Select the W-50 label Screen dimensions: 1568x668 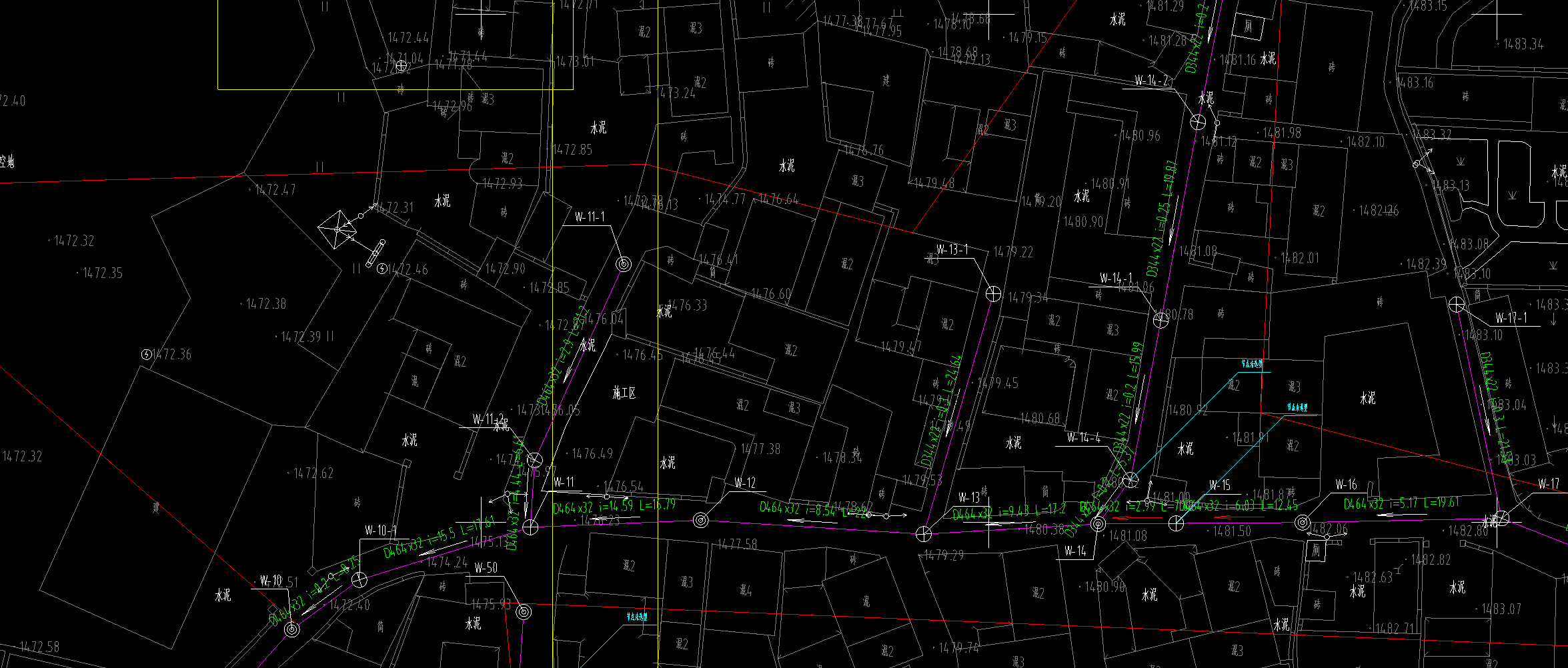(486, 568)
